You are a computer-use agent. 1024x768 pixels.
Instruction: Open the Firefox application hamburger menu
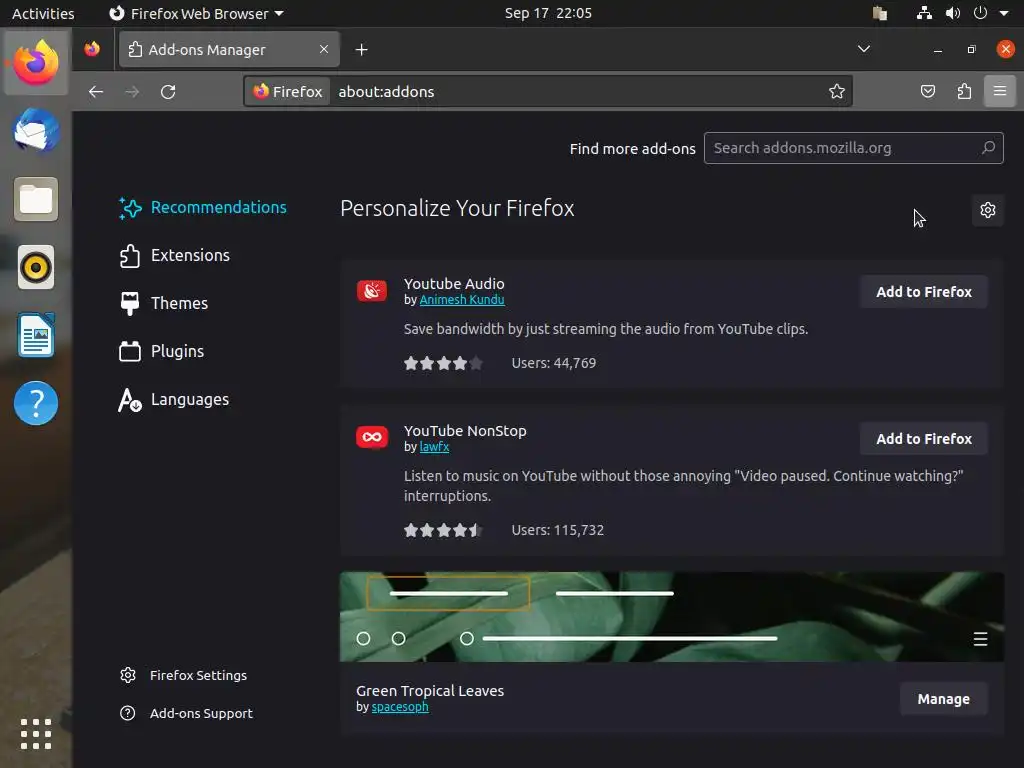[1000, 91]
